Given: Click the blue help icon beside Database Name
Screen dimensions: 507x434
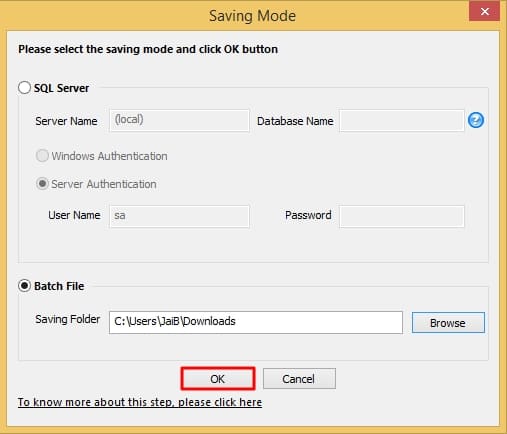Looking at the screenshot, I should point(476,120).
